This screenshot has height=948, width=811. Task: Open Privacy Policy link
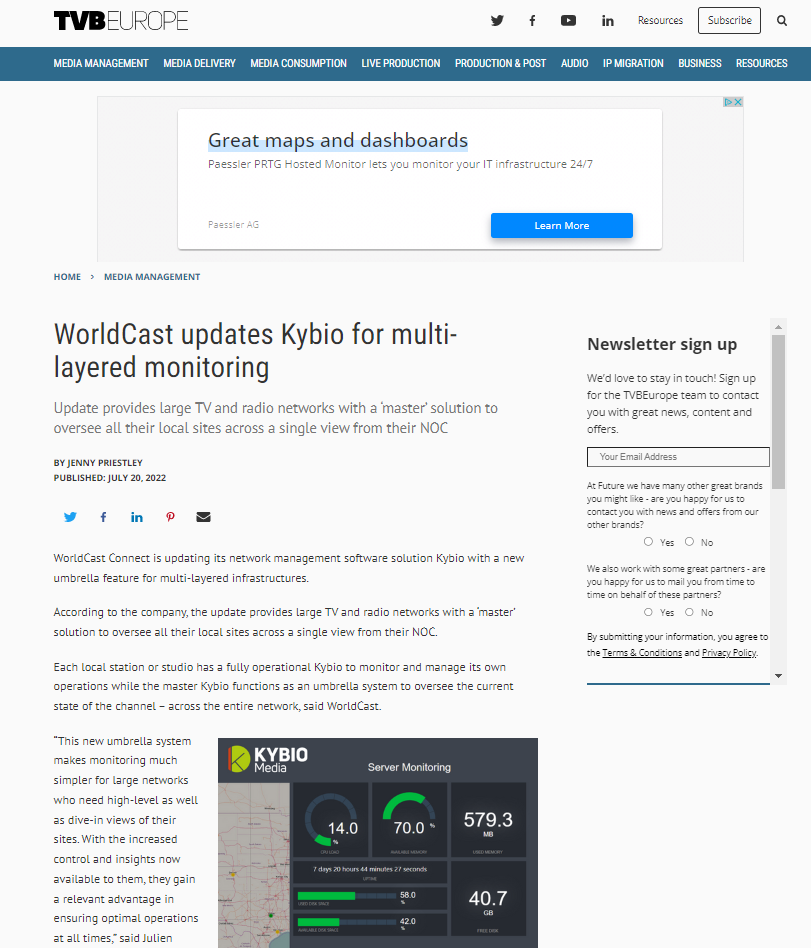tap(729, 653)
